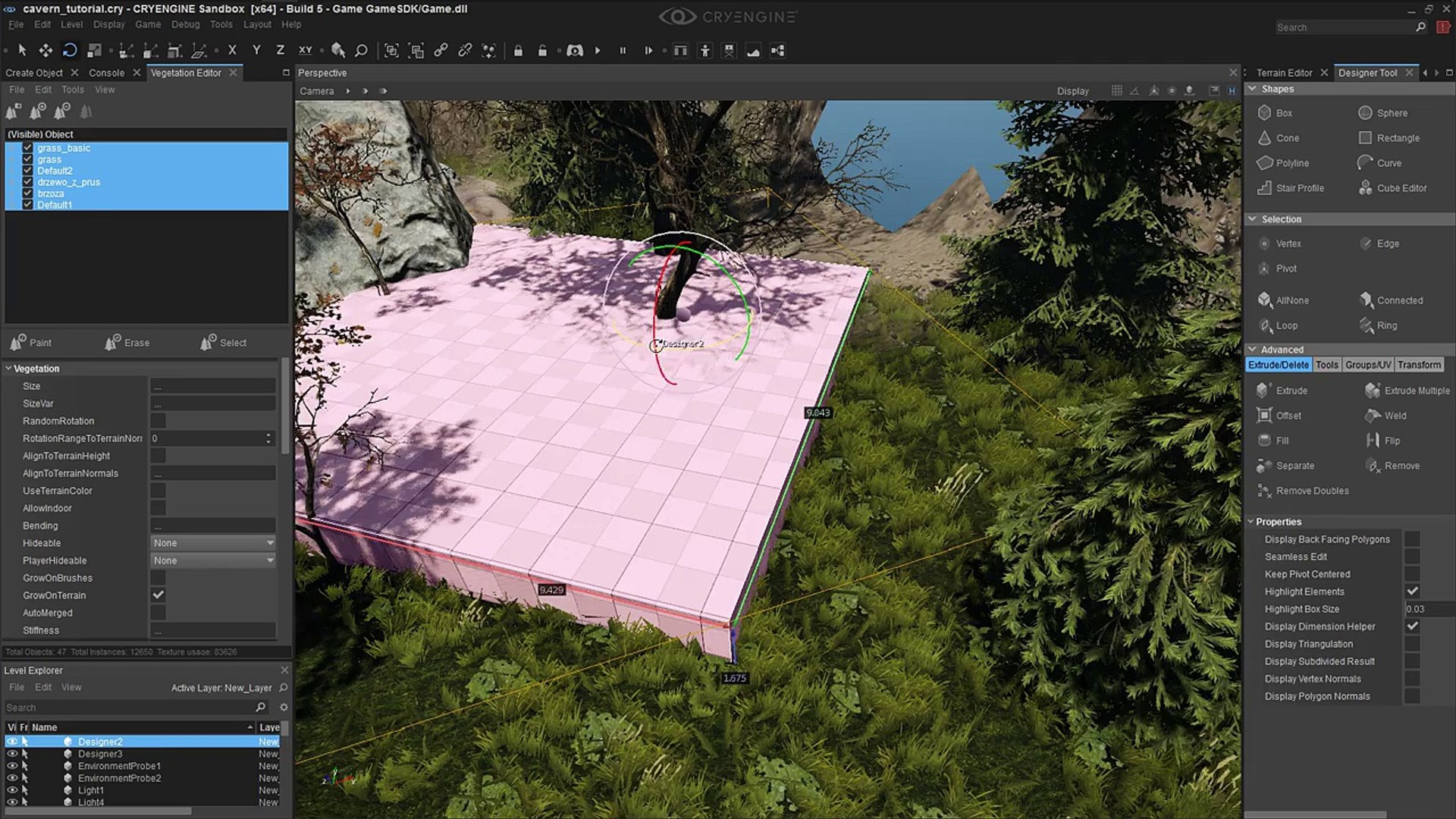Click the Extrude tool icon
The width and height of the screenshot is (1456, 819).
coord(1263,391)
